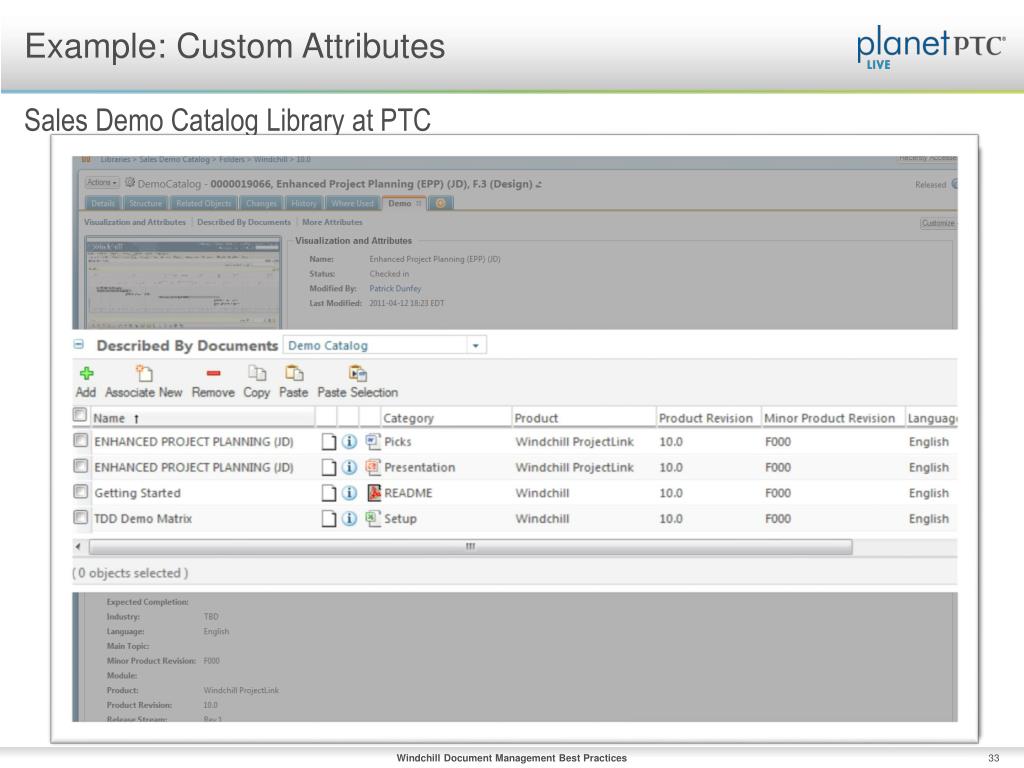Click blank page icon in TDD Demo Matrix row
Screen dimensions: 1024x768
(329, 519)
